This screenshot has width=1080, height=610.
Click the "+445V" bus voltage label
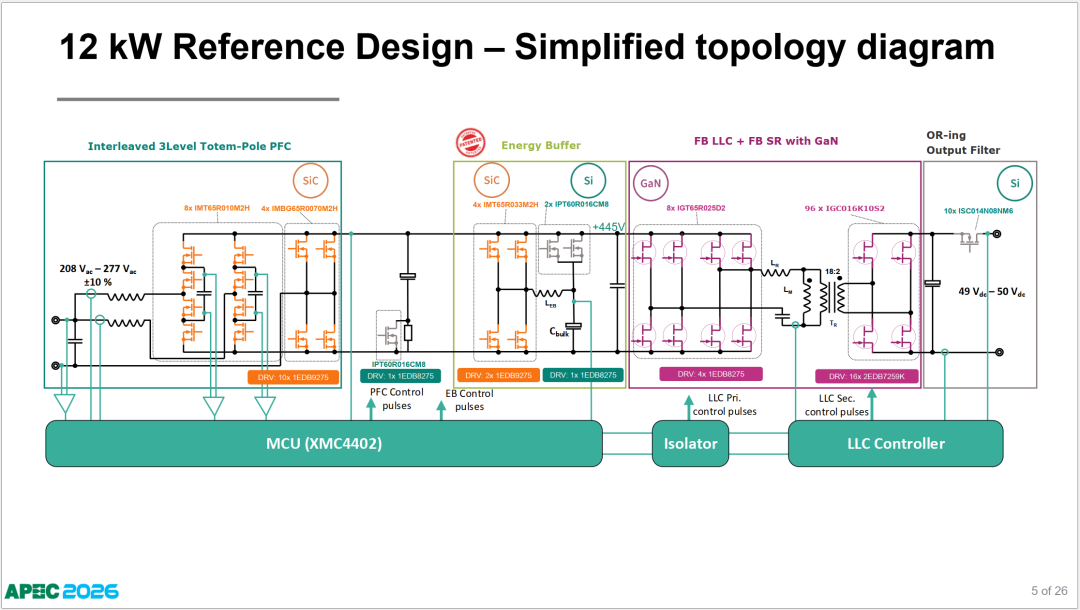coord(608,227)
